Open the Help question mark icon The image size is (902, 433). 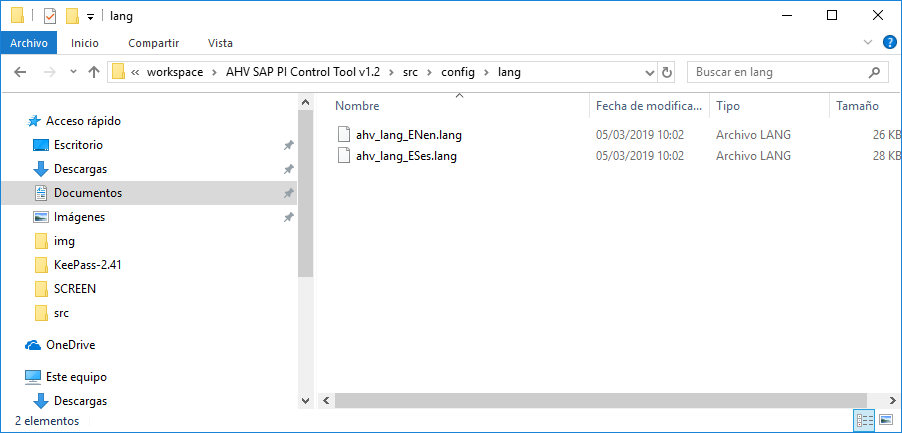coord(888,43)
